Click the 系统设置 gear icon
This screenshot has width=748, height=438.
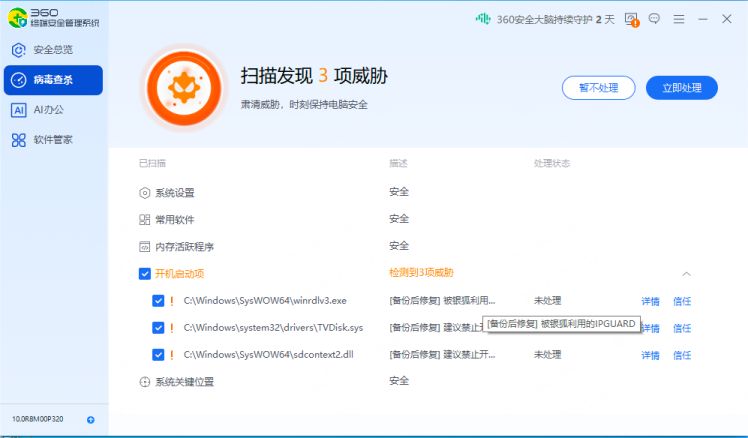click(x=145, y=193)
